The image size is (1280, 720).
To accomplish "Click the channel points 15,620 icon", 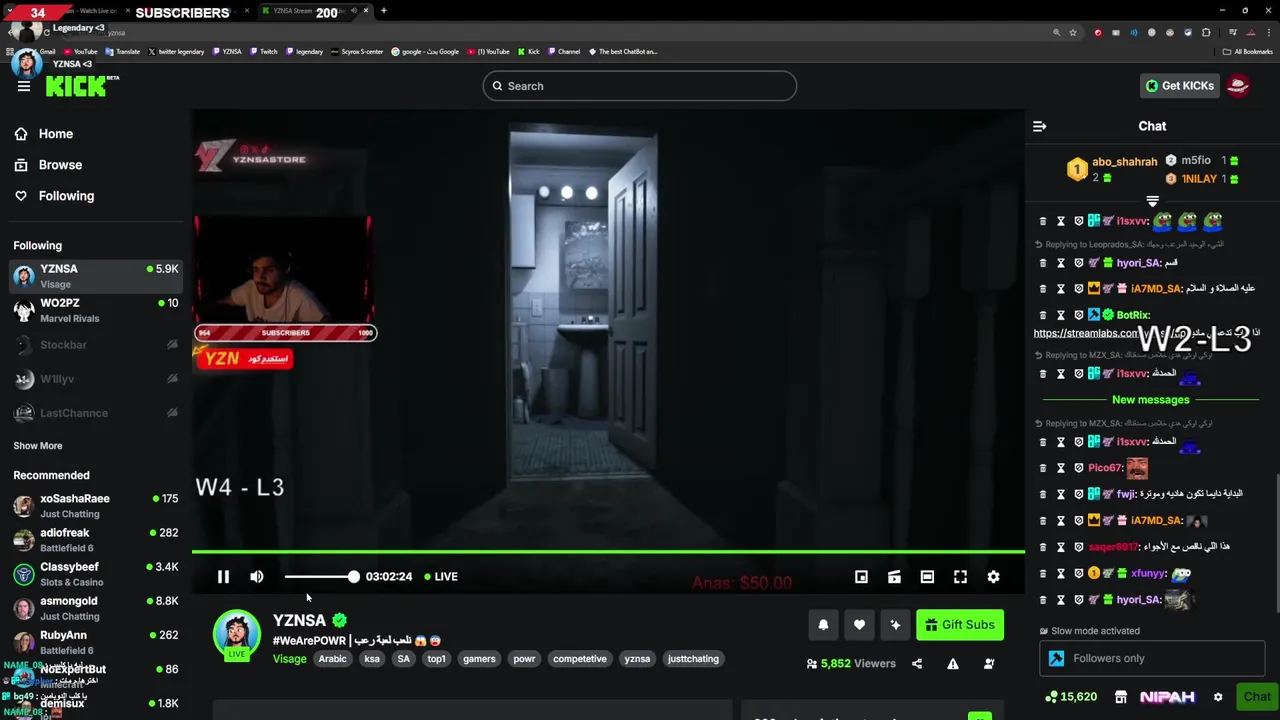I will pos(1051,697).
